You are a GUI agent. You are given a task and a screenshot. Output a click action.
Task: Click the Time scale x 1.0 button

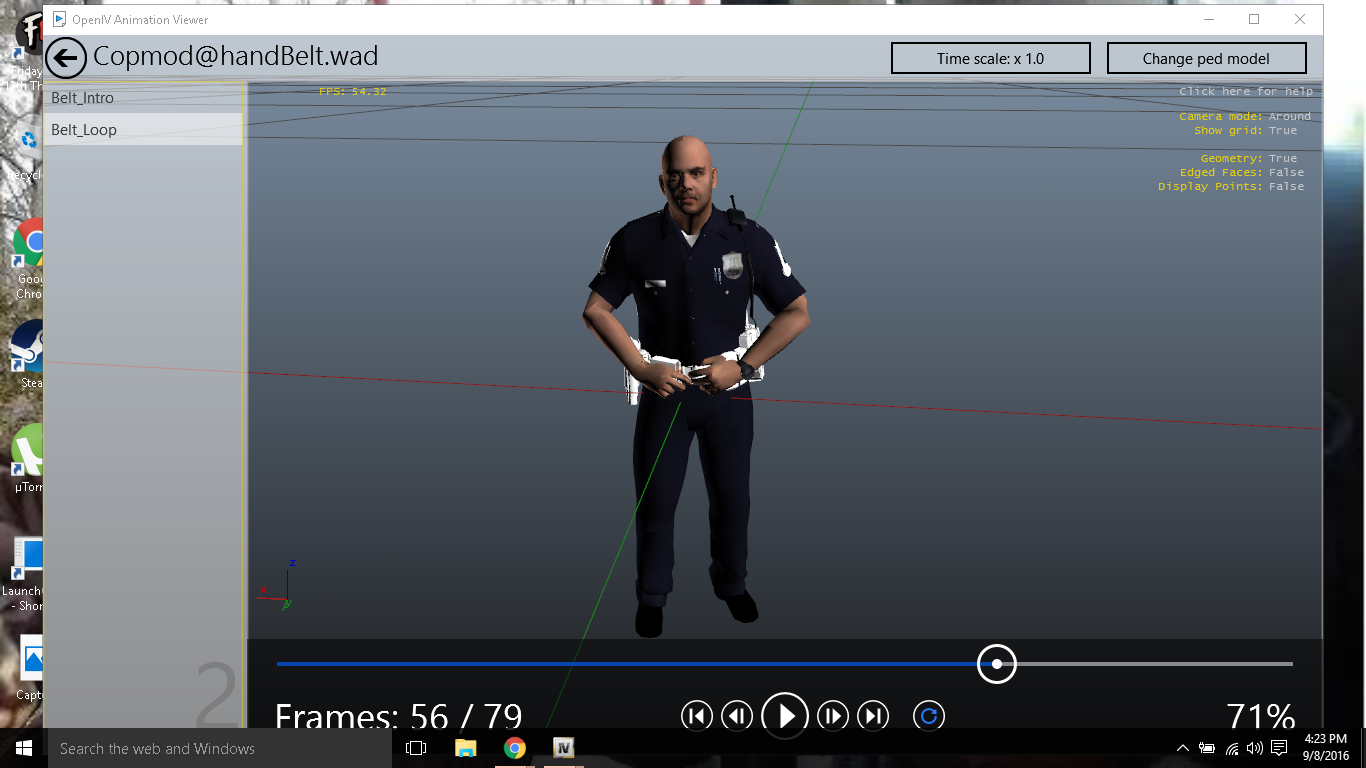pyautogui.click(x=990, y=59)
